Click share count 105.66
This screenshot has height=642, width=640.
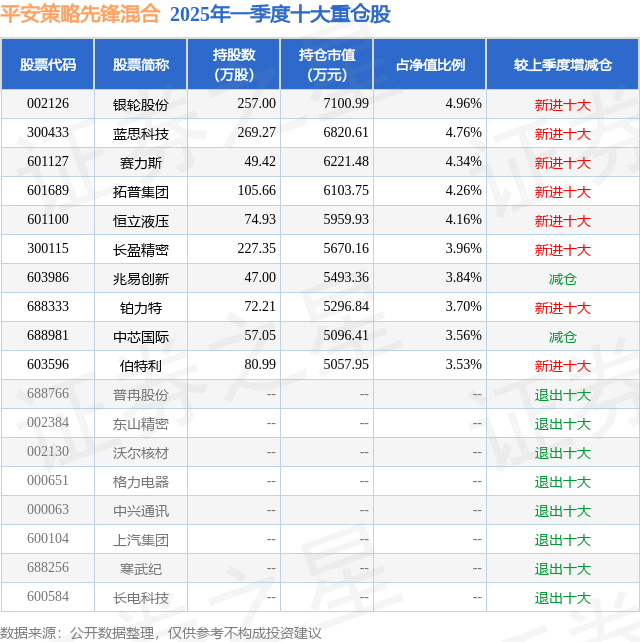257,191
